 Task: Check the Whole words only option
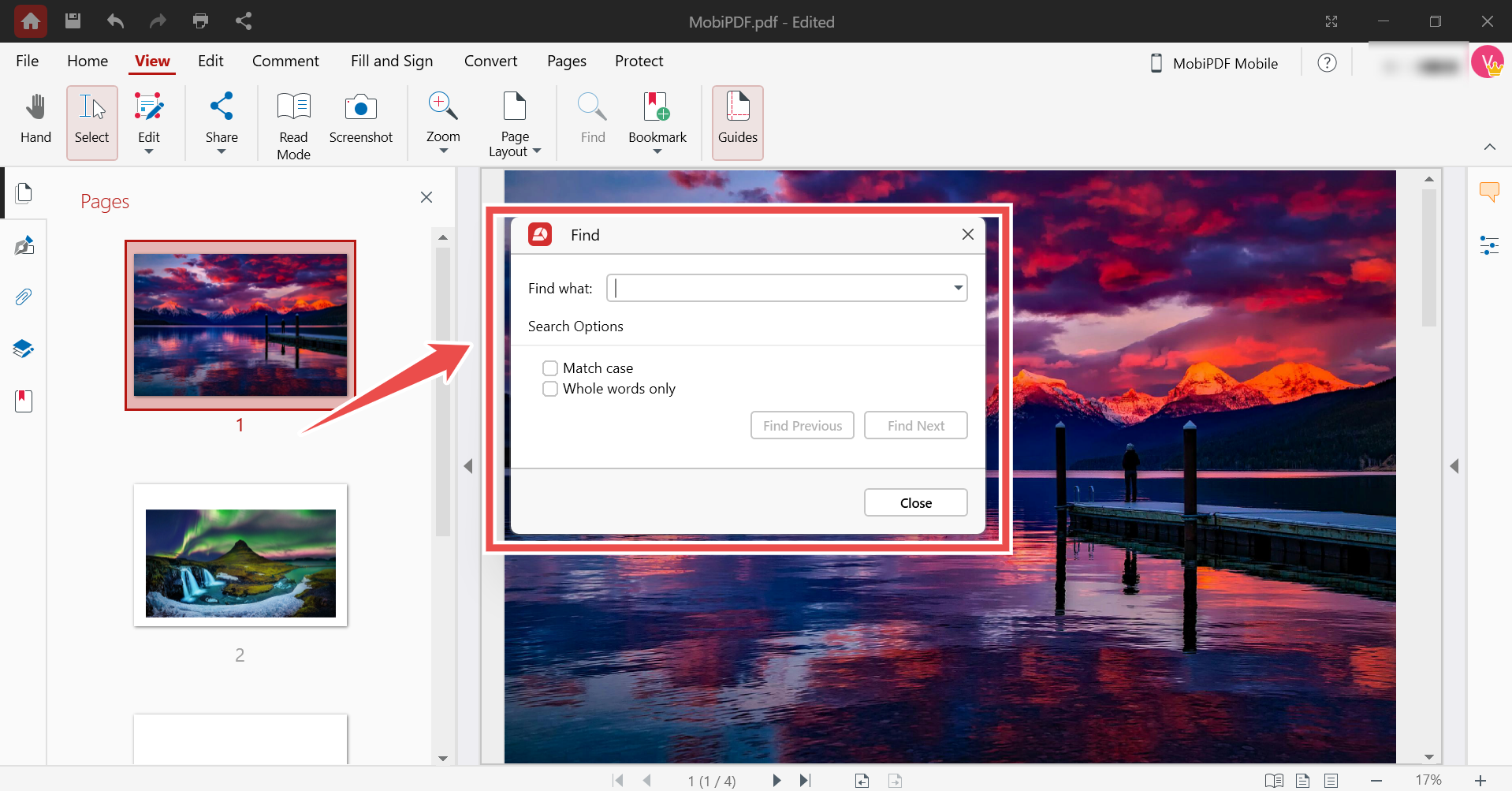tap(550, 389)
